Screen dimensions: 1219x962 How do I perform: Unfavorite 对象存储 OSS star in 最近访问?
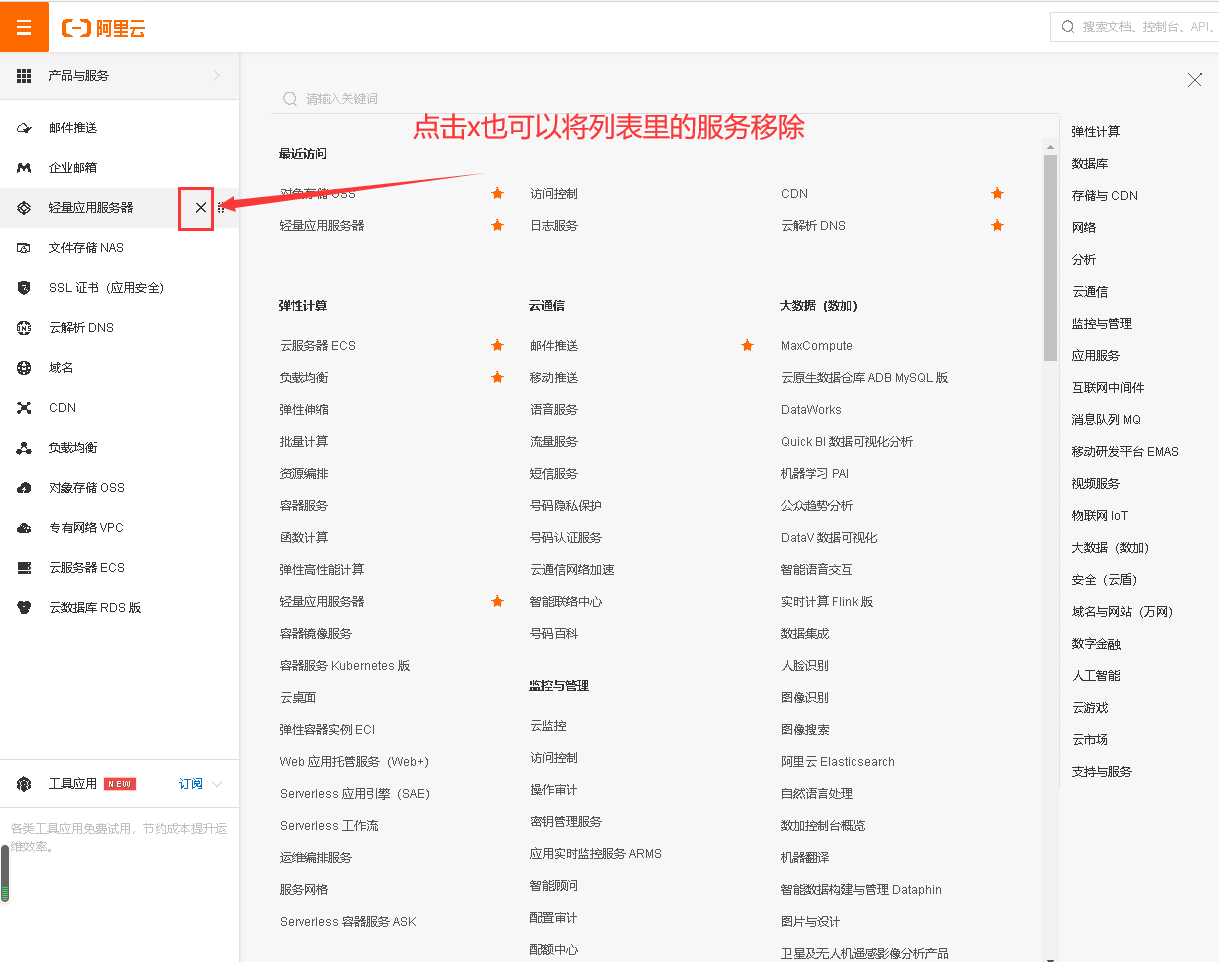tap(497, 194)
